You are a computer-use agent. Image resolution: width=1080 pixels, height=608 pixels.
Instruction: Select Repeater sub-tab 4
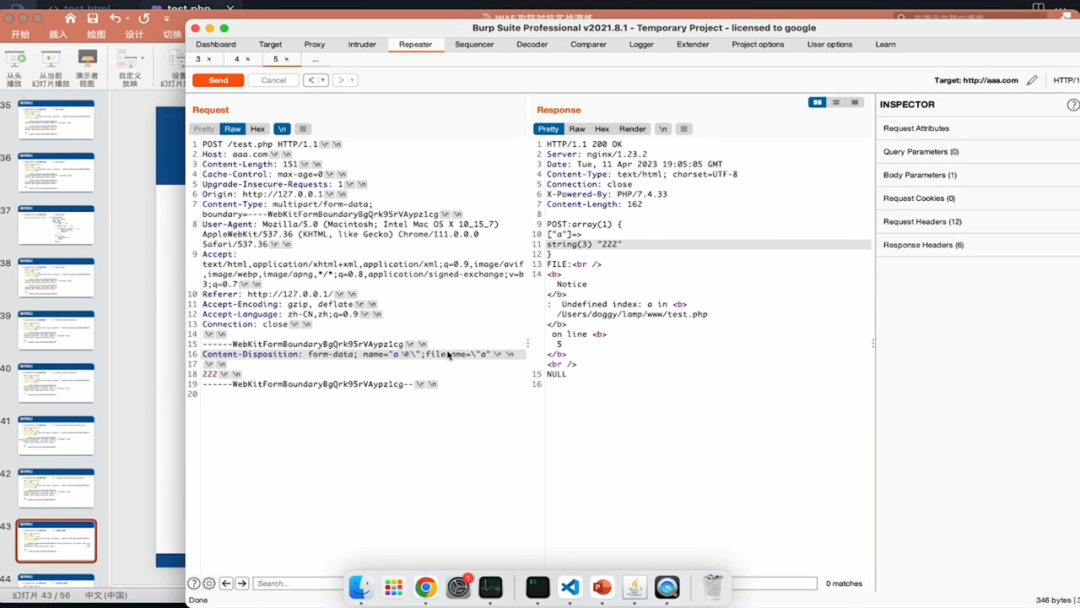tap(236, 59)
